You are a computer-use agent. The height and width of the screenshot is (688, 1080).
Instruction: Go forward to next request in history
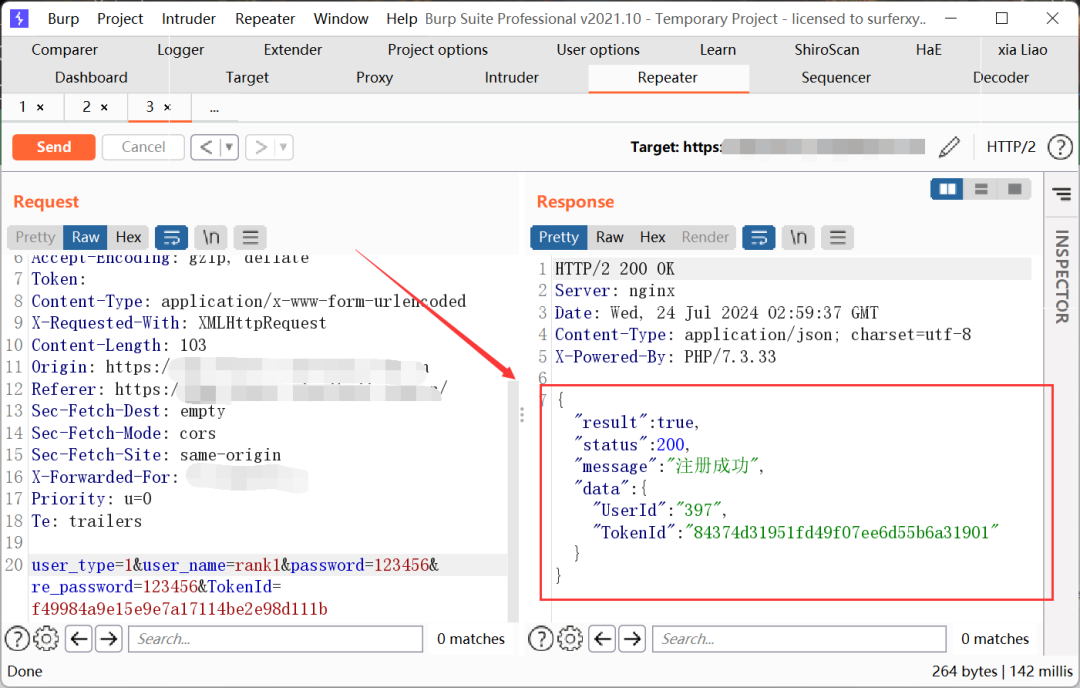(260, 147)
